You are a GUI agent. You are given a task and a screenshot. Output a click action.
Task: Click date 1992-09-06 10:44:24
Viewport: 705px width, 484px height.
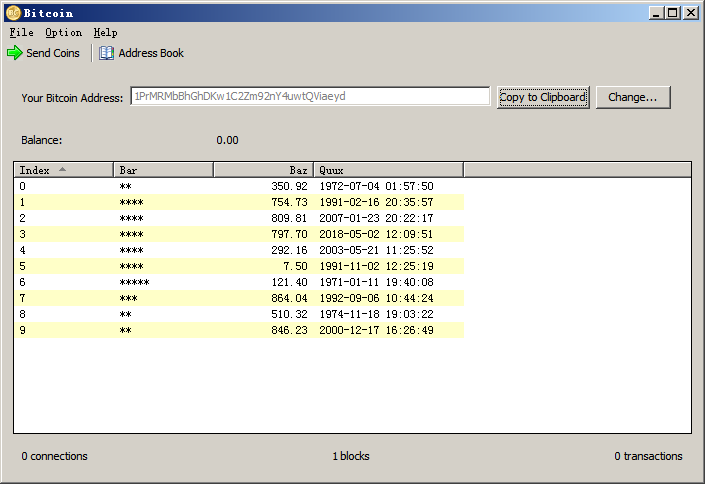(376, 298)
